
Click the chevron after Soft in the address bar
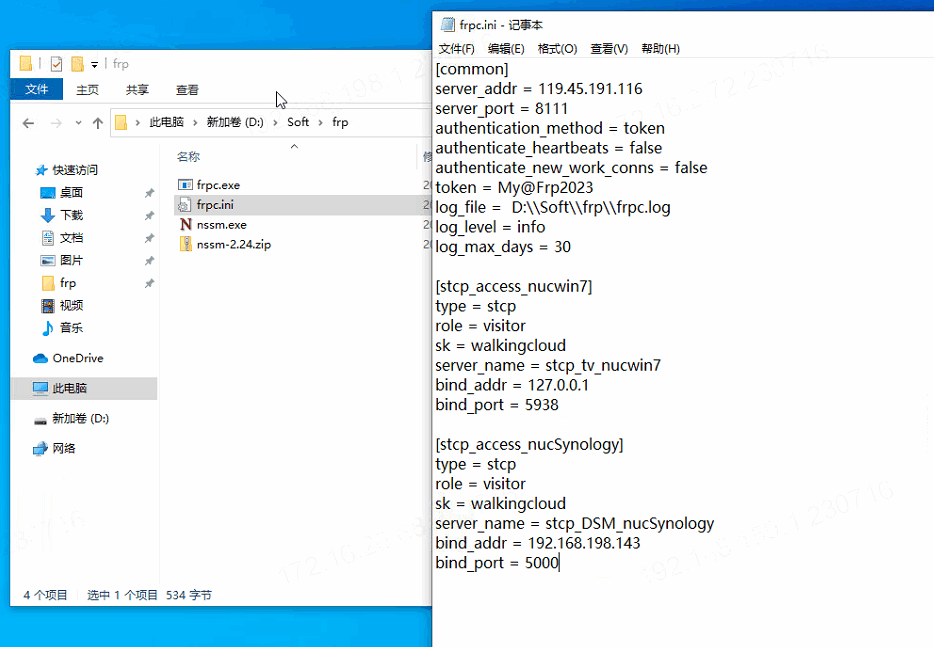[x=320, y=123]
